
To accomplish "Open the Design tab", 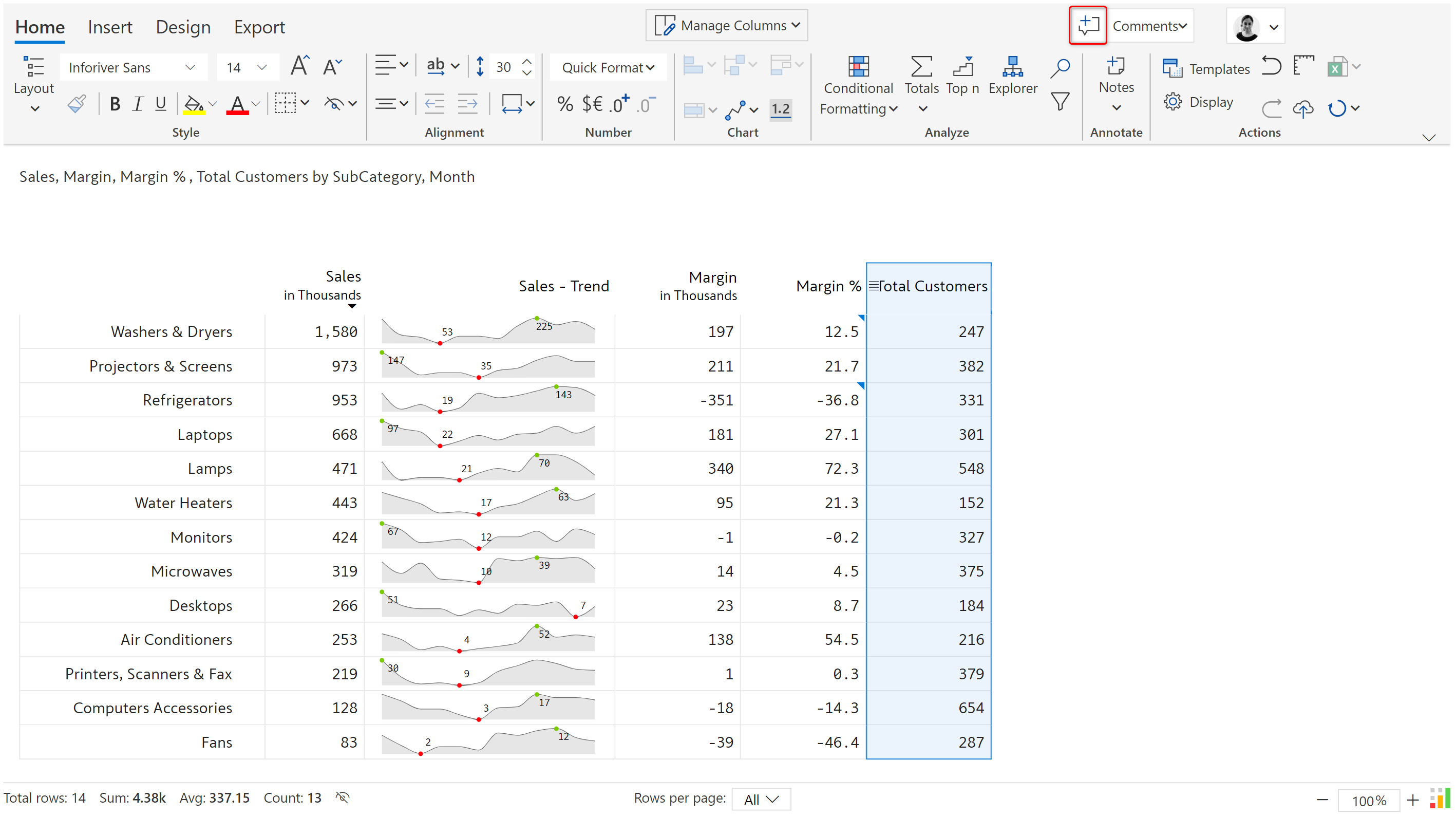I will (x=183, y=27).
